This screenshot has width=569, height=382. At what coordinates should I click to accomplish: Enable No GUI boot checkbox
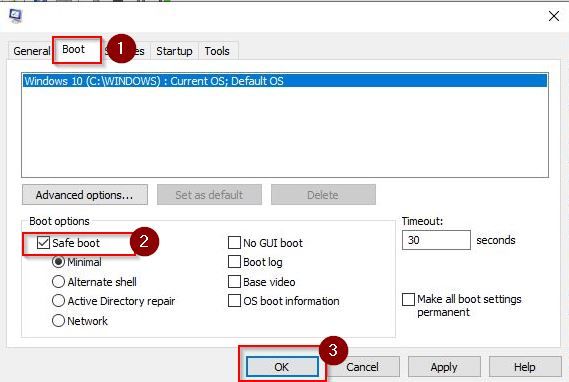[x=234, y=243]
